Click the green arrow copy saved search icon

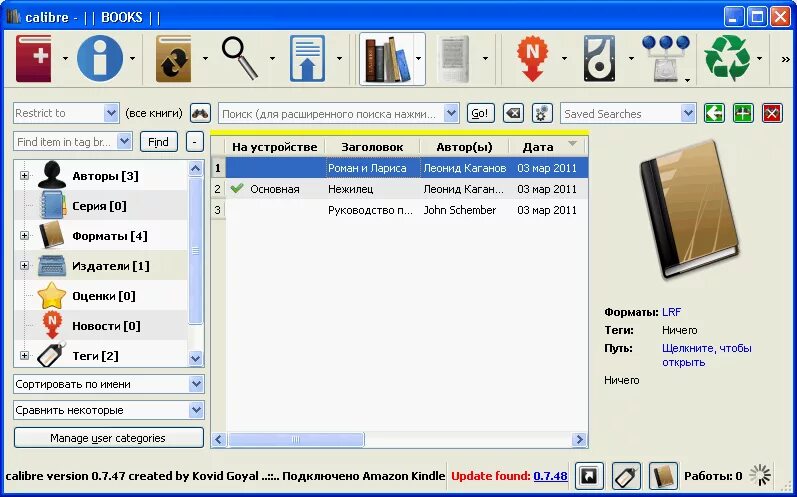point(714,113)
